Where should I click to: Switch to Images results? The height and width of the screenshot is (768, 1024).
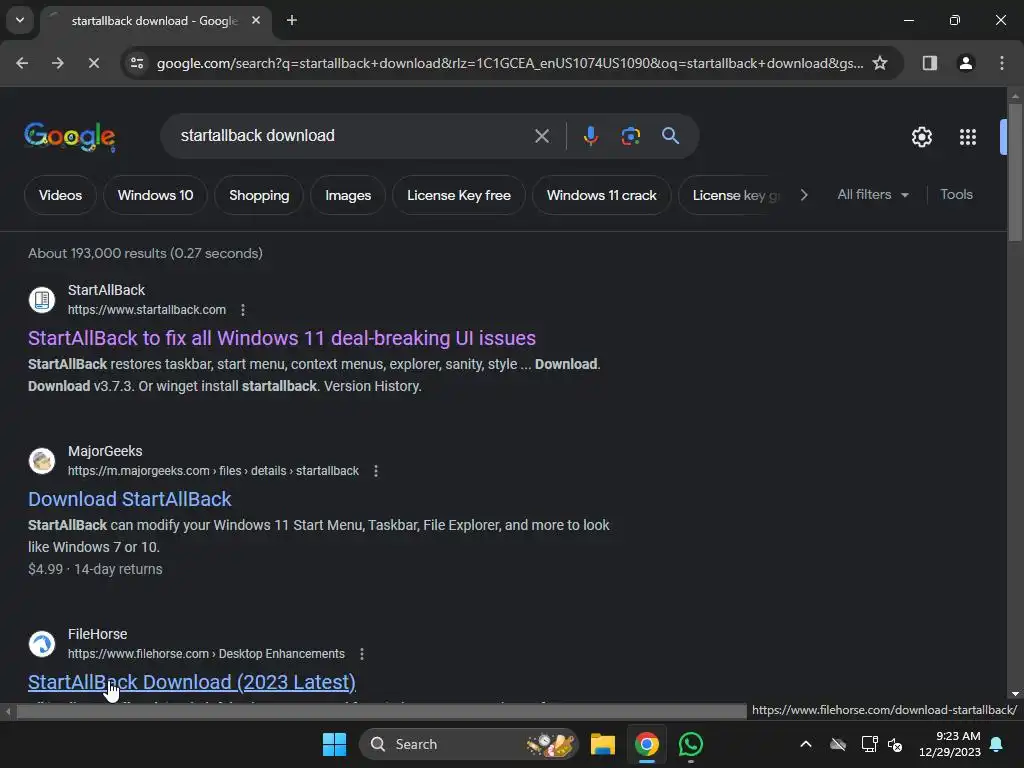[348, 195]
